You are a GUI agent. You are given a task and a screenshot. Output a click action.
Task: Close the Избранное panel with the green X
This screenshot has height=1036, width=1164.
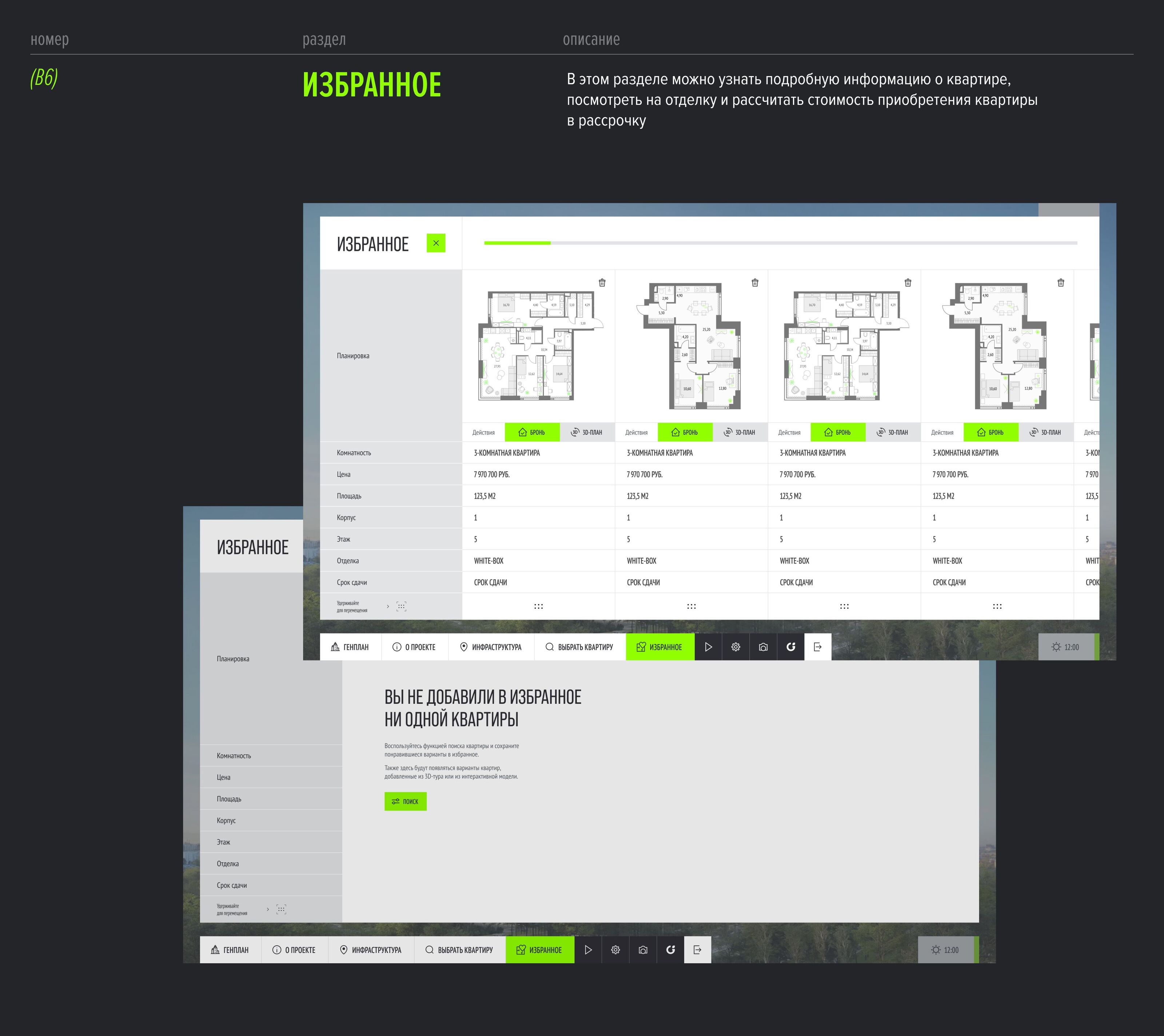[x=436, y=243]
